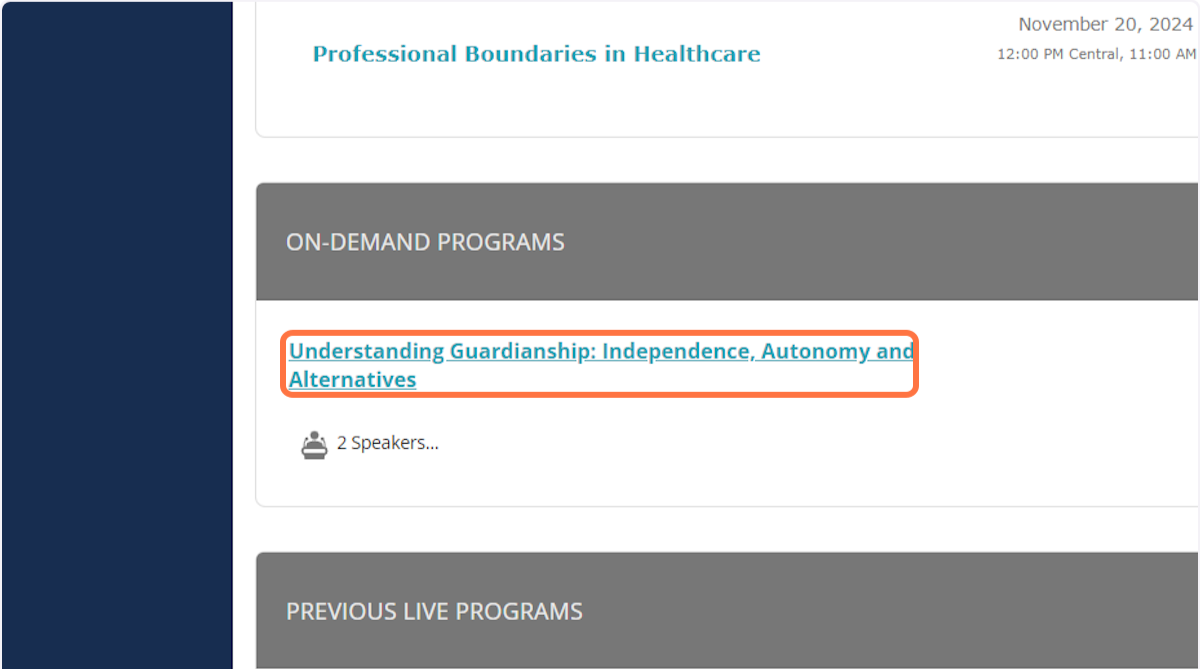Click the PREVIOUS LIVE PROGRAMS section header
This screenshot has width=1200, height=669.
[x=727, y=610]
